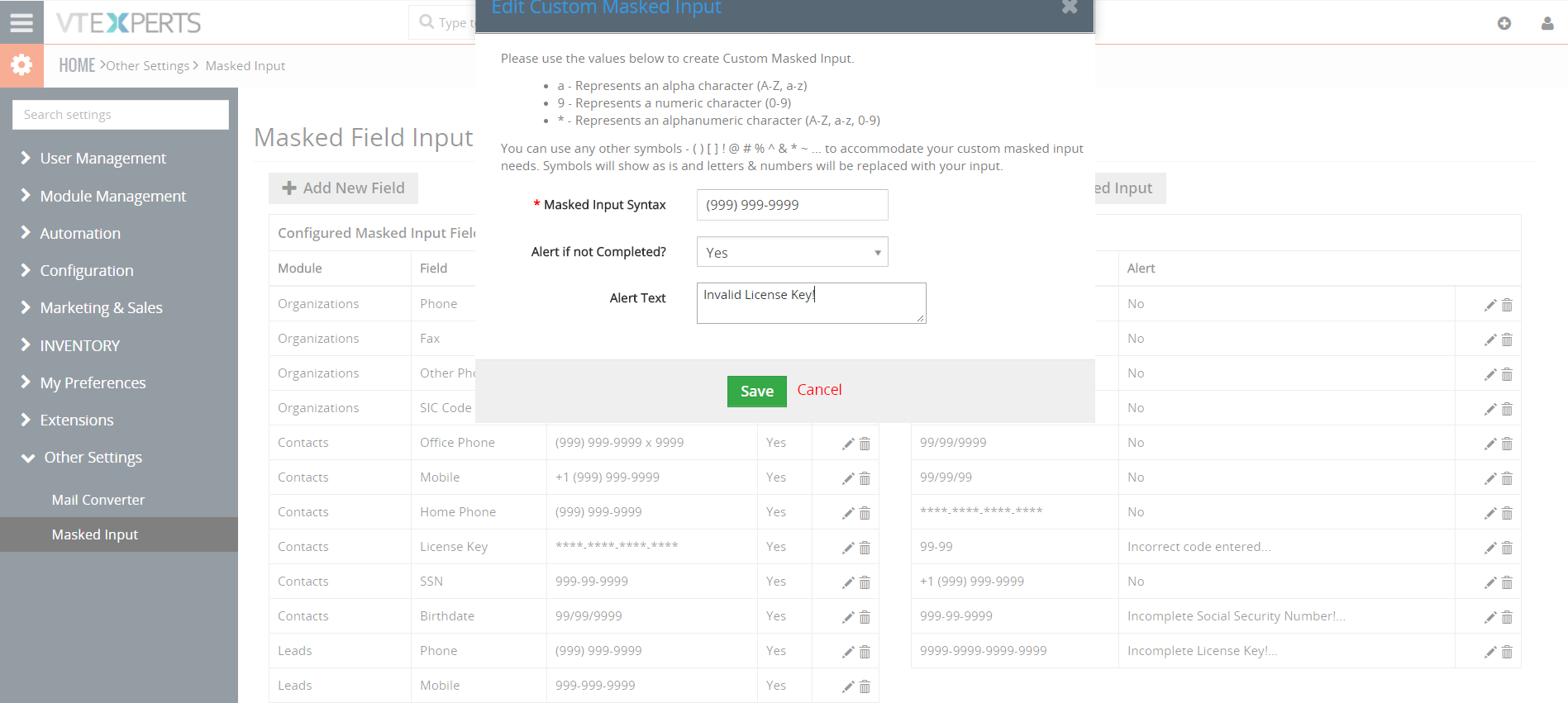
Task: Click the Alert Text textarea
Action: [811, 303]
